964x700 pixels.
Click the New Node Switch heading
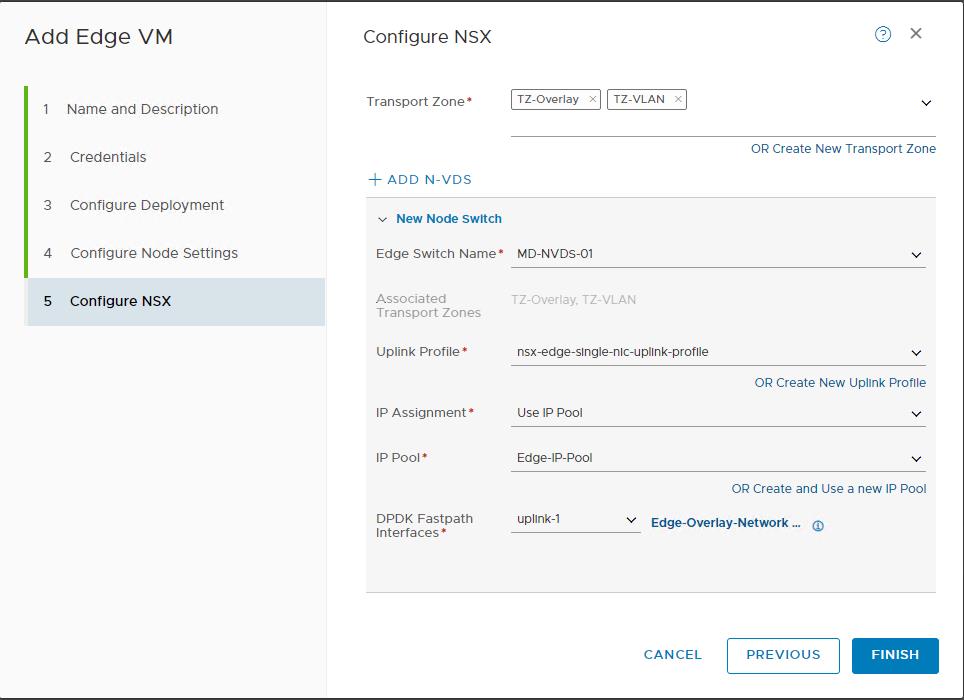(449, 219)
